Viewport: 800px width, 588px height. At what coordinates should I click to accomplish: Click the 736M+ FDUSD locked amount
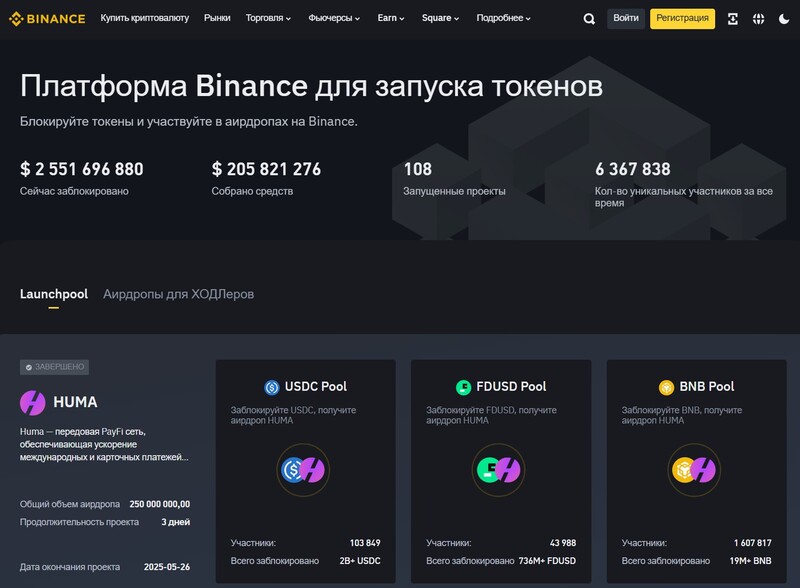[x=547, y=561]
